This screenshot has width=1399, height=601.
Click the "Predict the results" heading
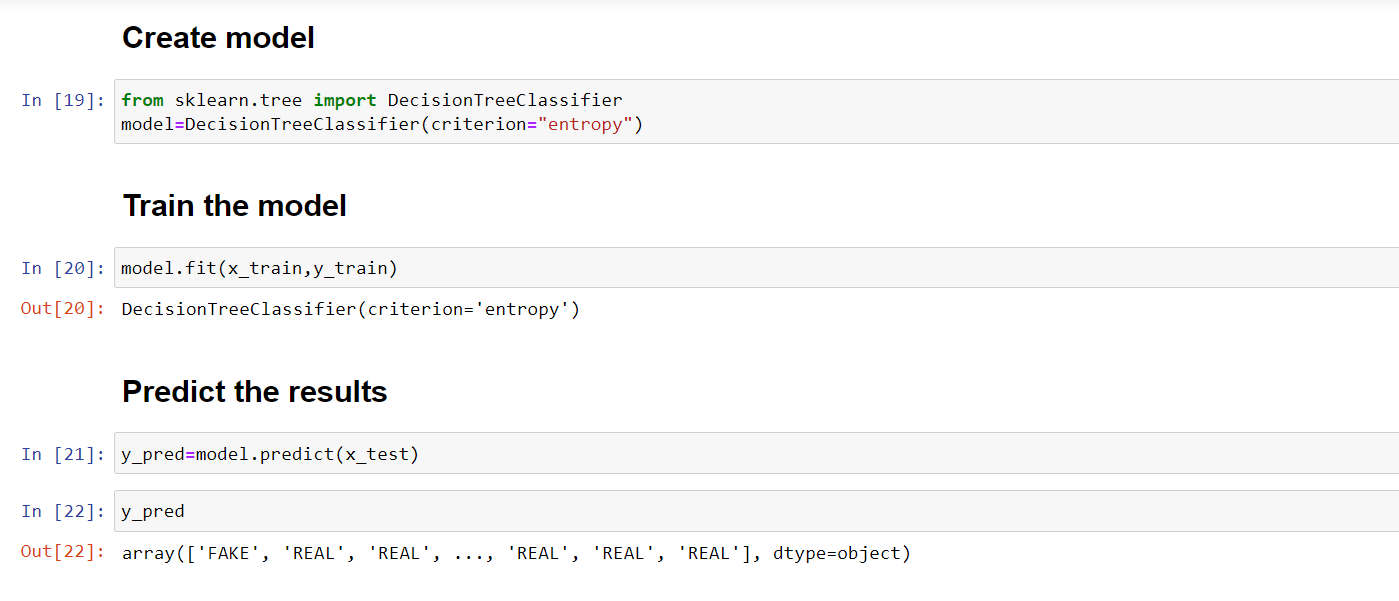click(254, 391)
